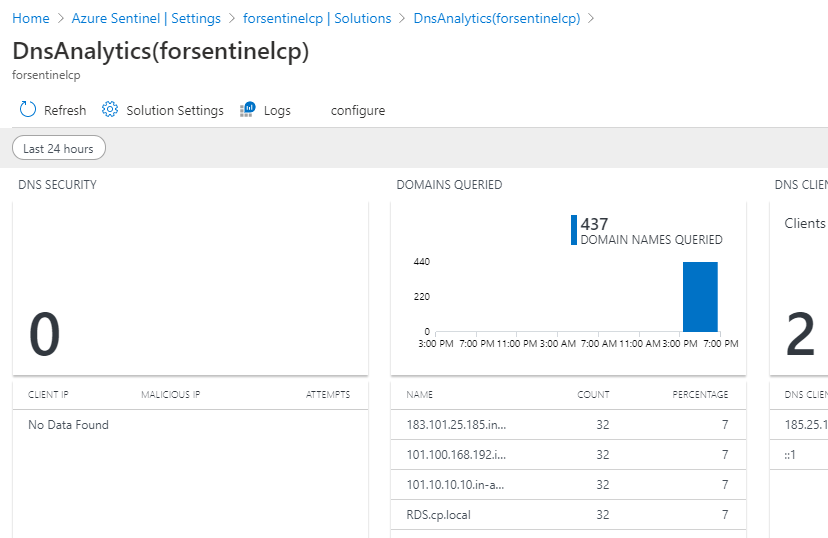Select the 185.25.1 DNS client row
This screenshot has height=538, width=828.
[799, 424]
